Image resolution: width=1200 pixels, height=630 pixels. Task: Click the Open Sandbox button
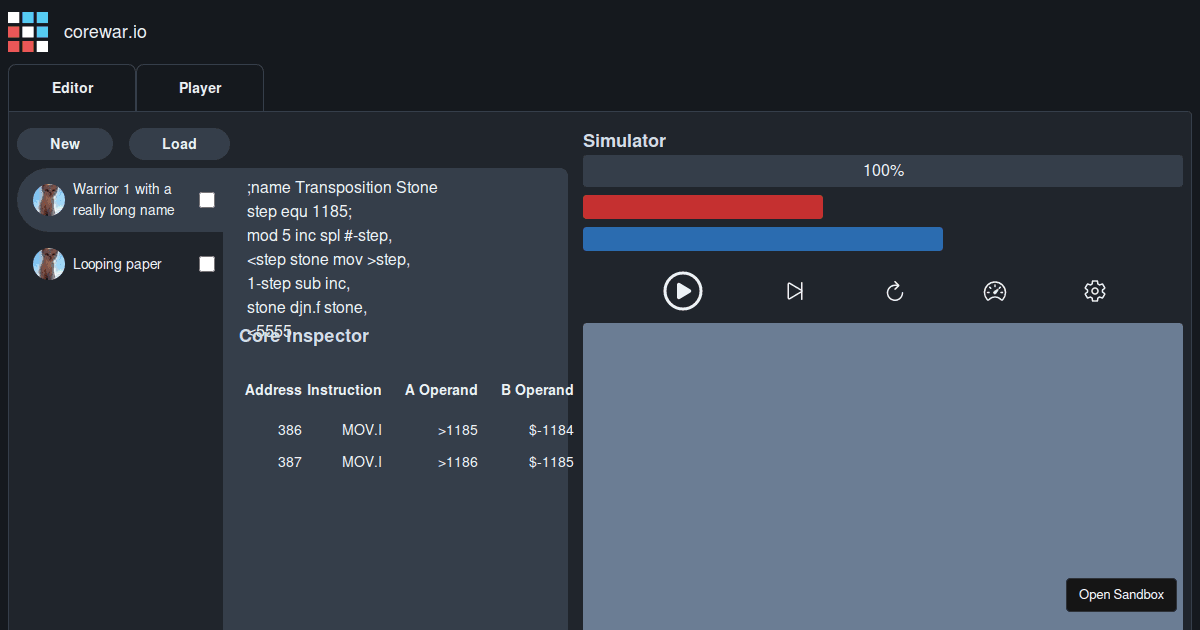1121,594
